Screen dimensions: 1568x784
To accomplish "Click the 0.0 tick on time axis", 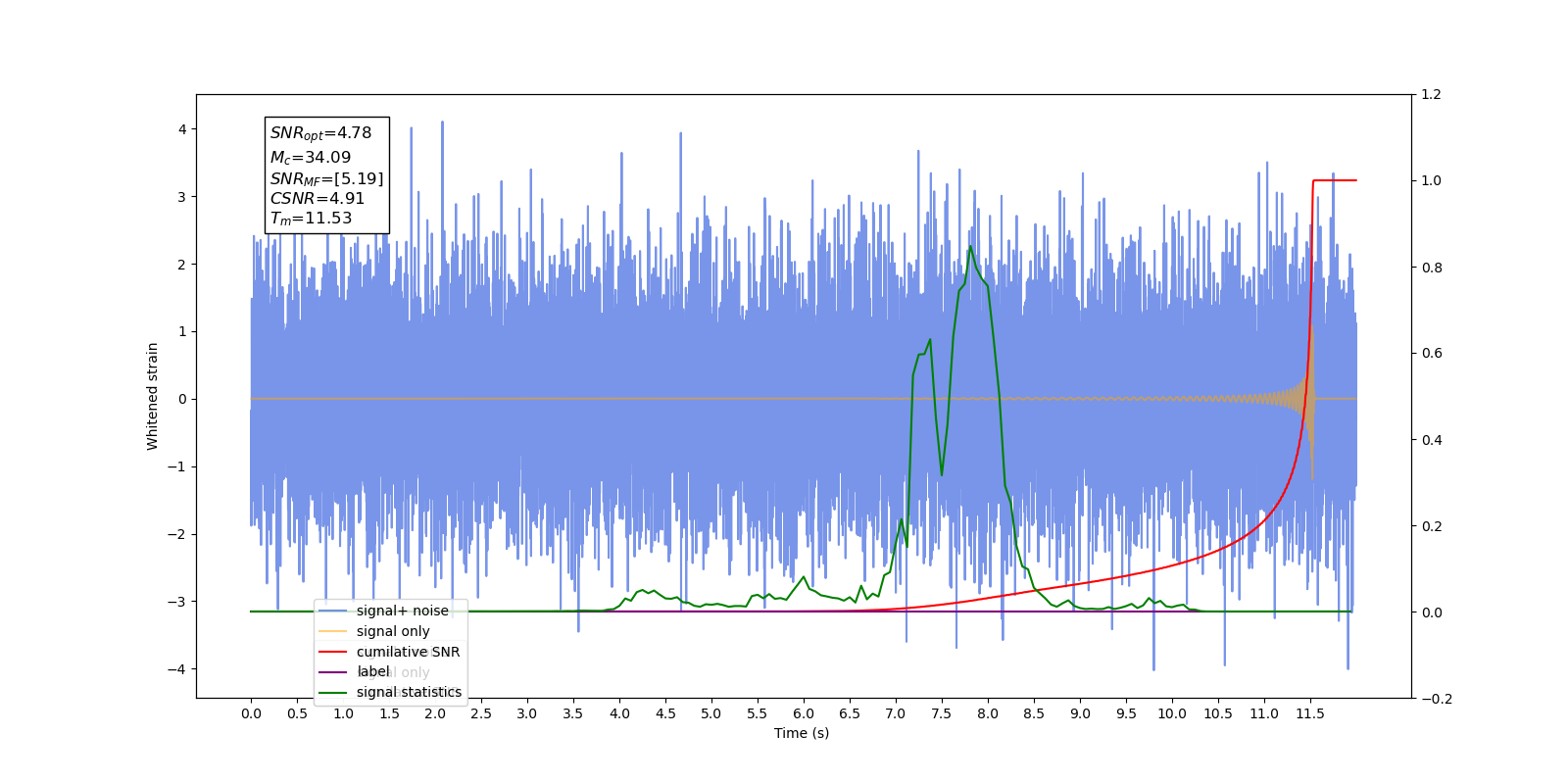I will point(251,713).
